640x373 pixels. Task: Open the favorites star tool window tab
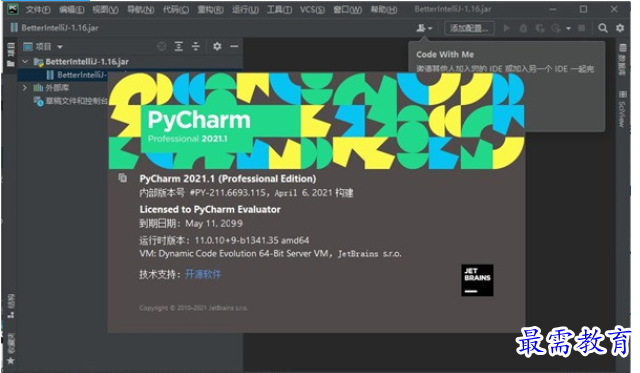(11, 361)
